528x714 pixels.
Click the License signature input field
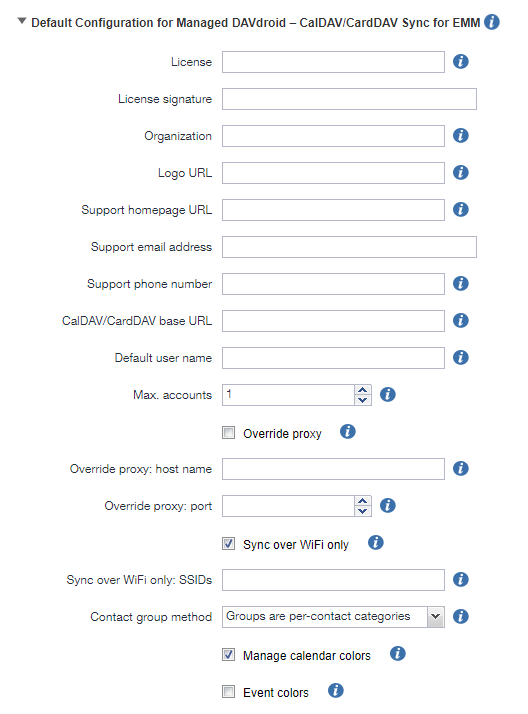(349, 99)
